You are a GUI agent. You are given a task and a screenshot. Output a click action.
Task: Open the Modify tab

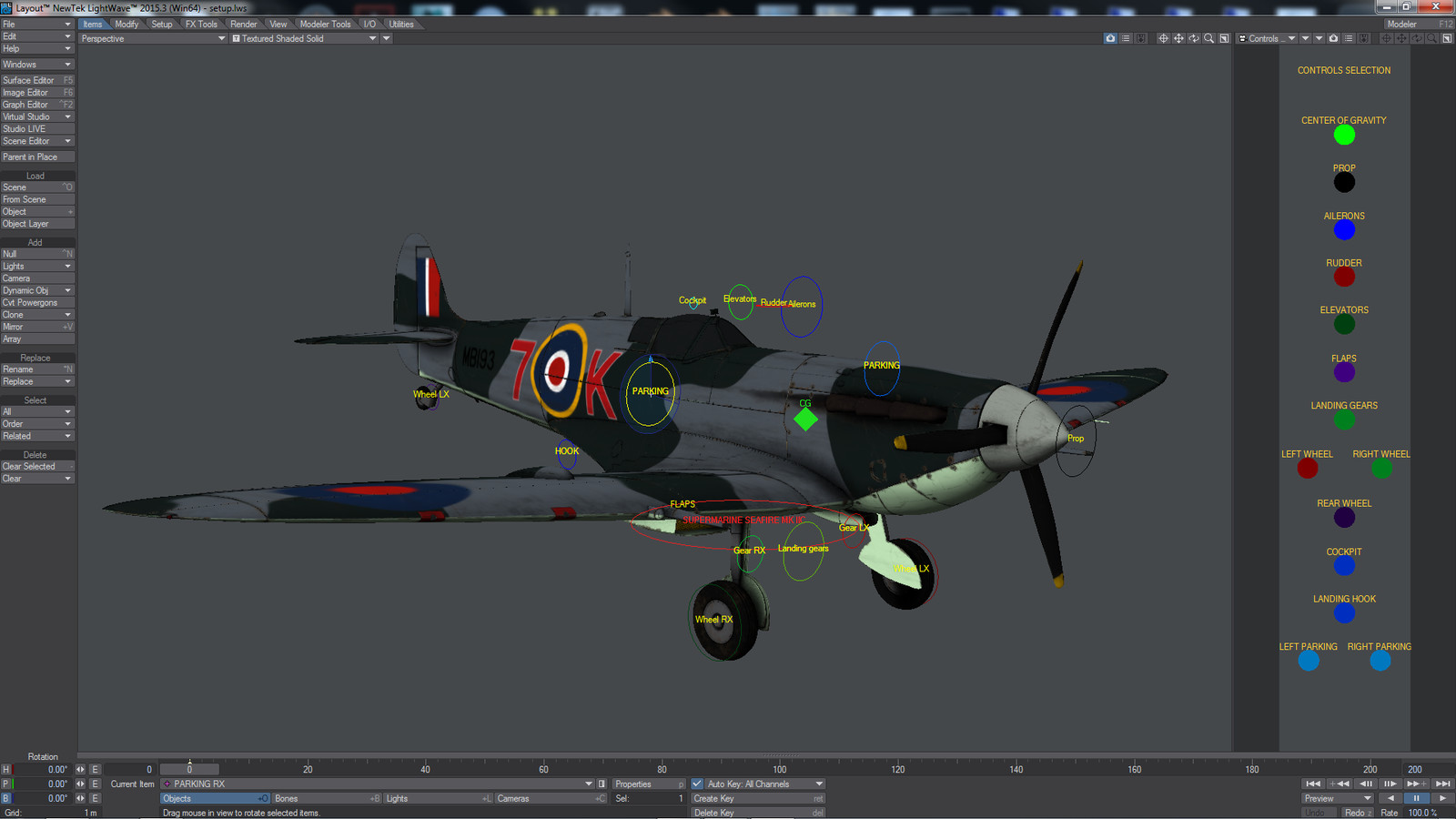click(126, 25)
